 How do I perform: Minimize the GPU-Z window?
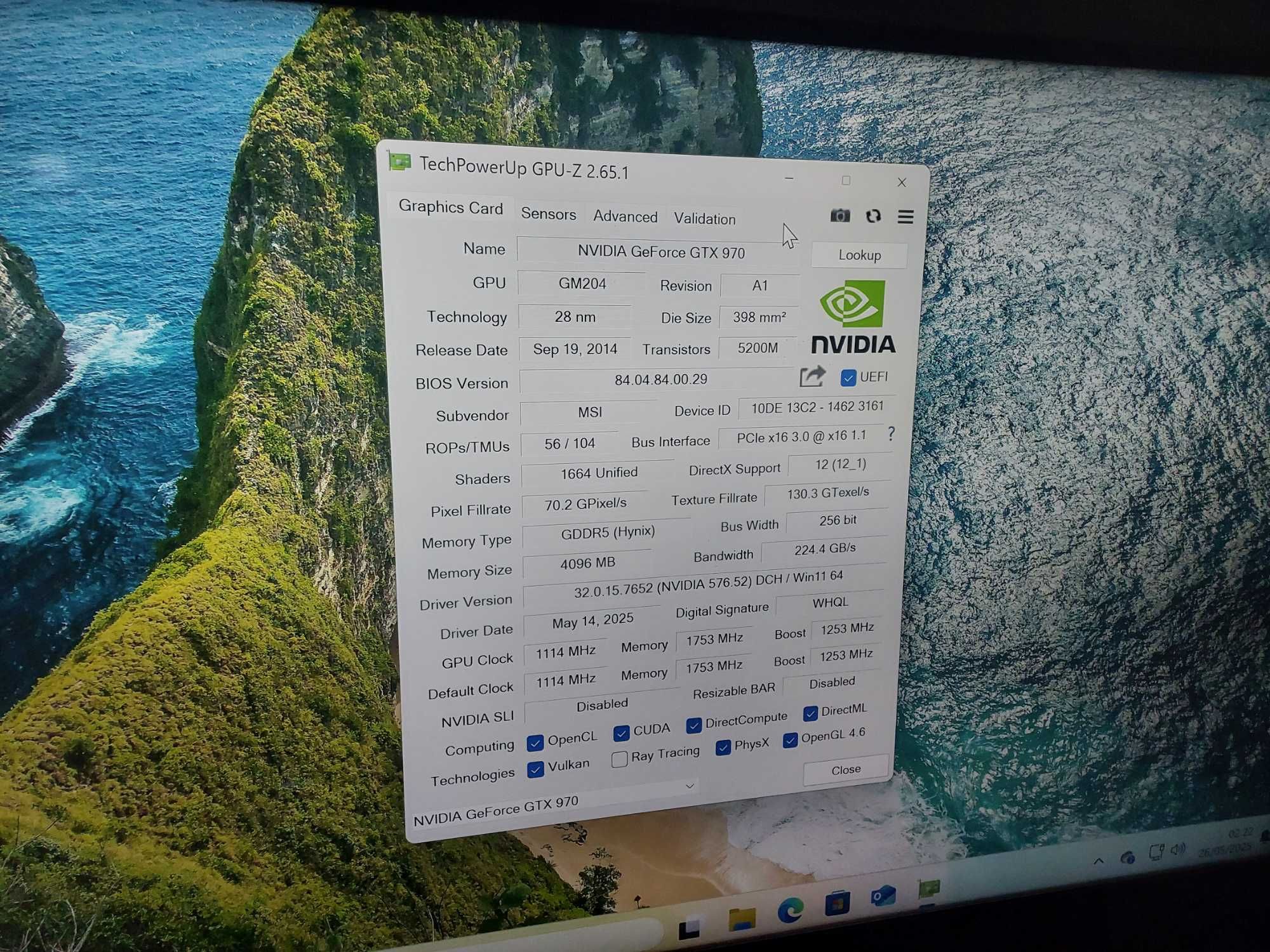point(789,178)
